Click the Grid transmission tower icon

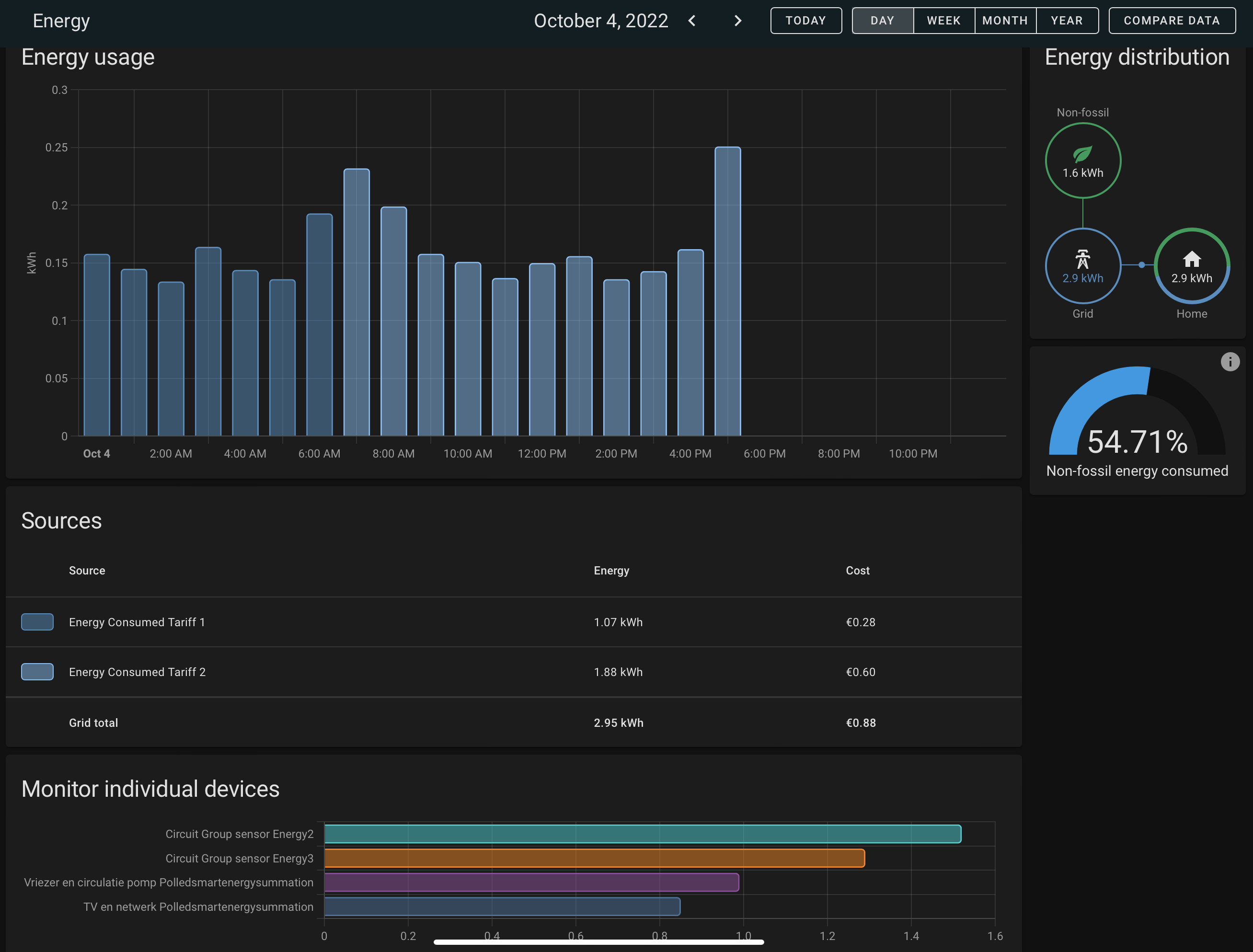tap(1082, 260)
